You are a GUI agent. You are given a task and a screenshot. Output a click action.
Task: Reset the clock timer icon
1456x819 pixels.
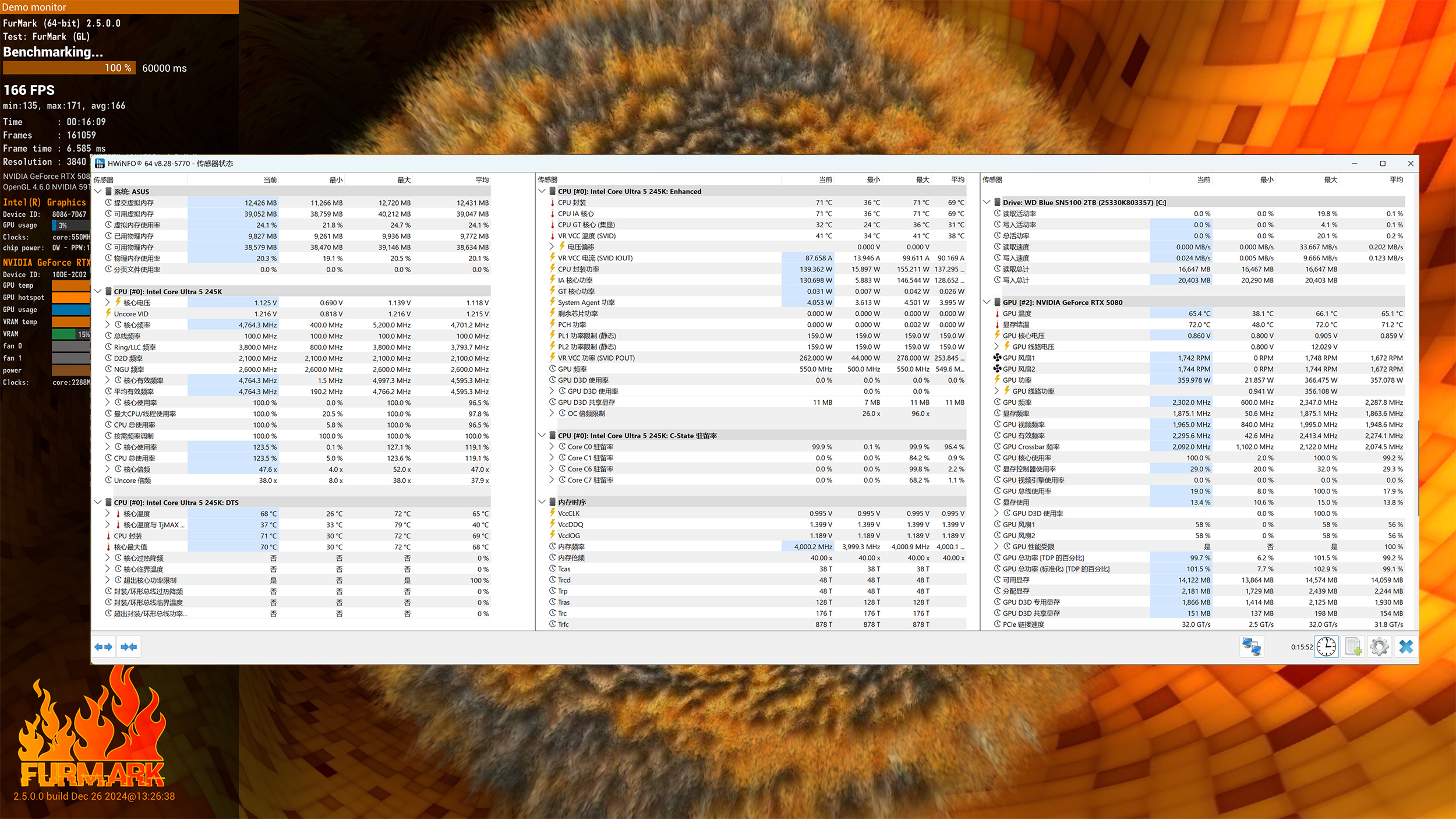pyautogui.click(x=1326, y=647)
